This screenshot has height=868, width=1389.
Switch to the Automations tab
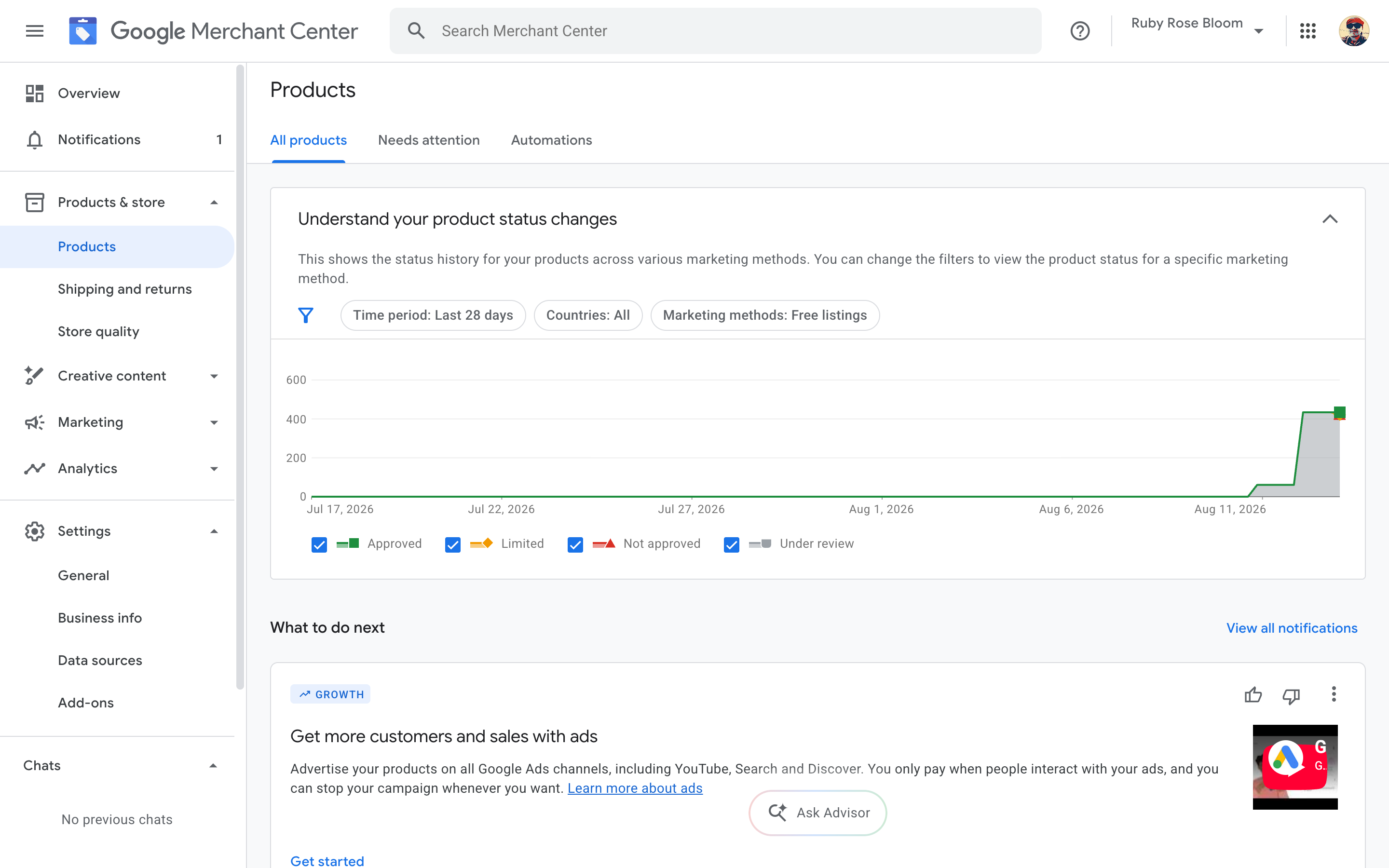point(551,140)
